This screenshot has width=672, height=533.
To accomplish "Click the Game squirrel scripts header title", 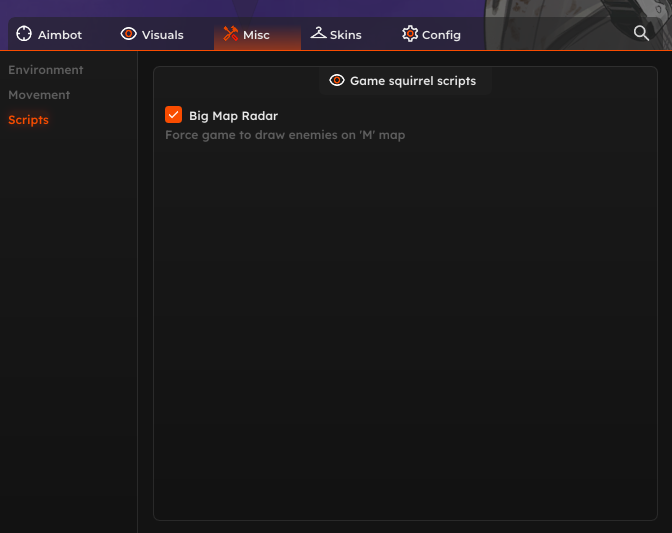I will click(x=413, y=81).
